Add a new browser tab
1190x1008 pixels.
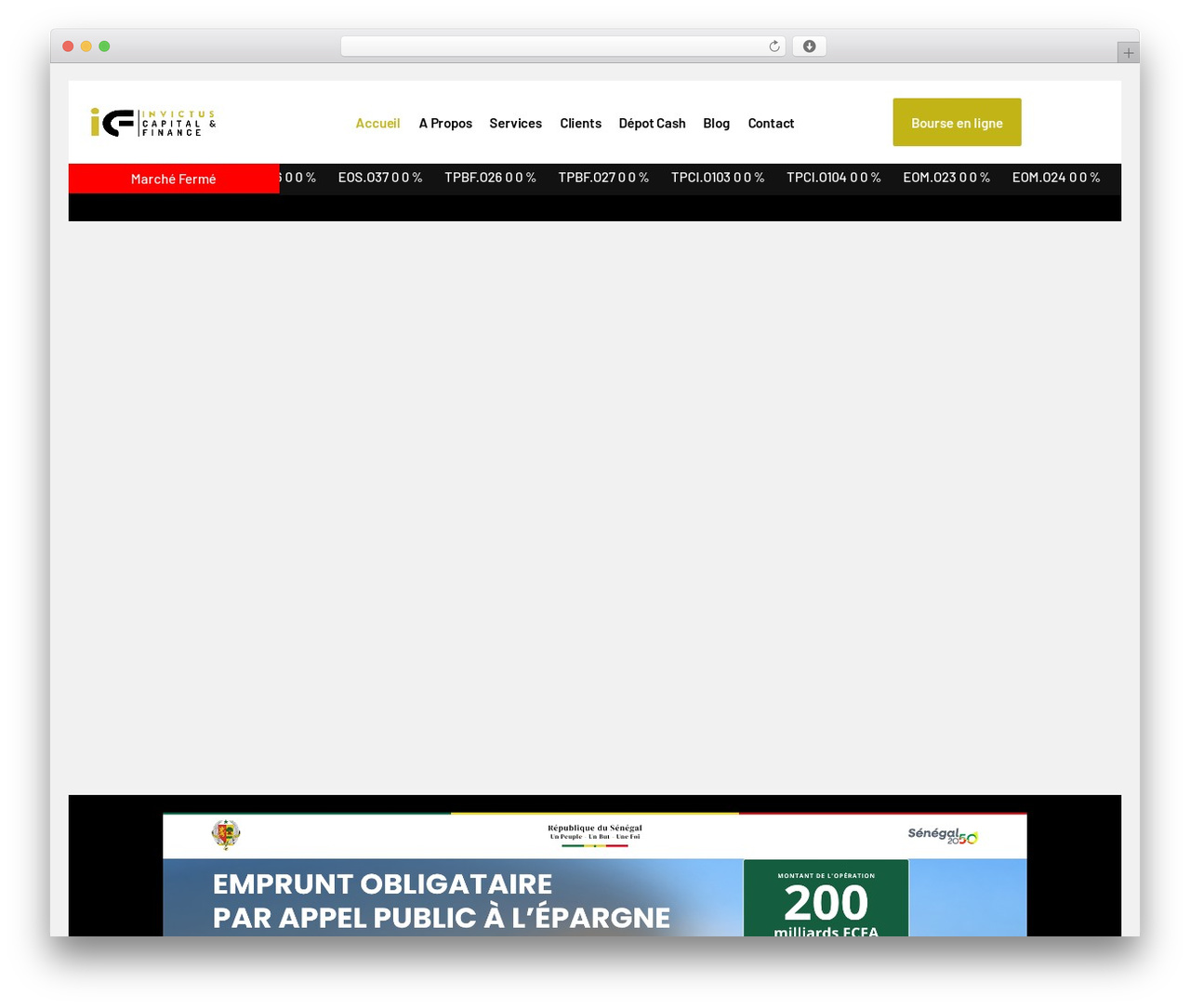point(1129,53)
